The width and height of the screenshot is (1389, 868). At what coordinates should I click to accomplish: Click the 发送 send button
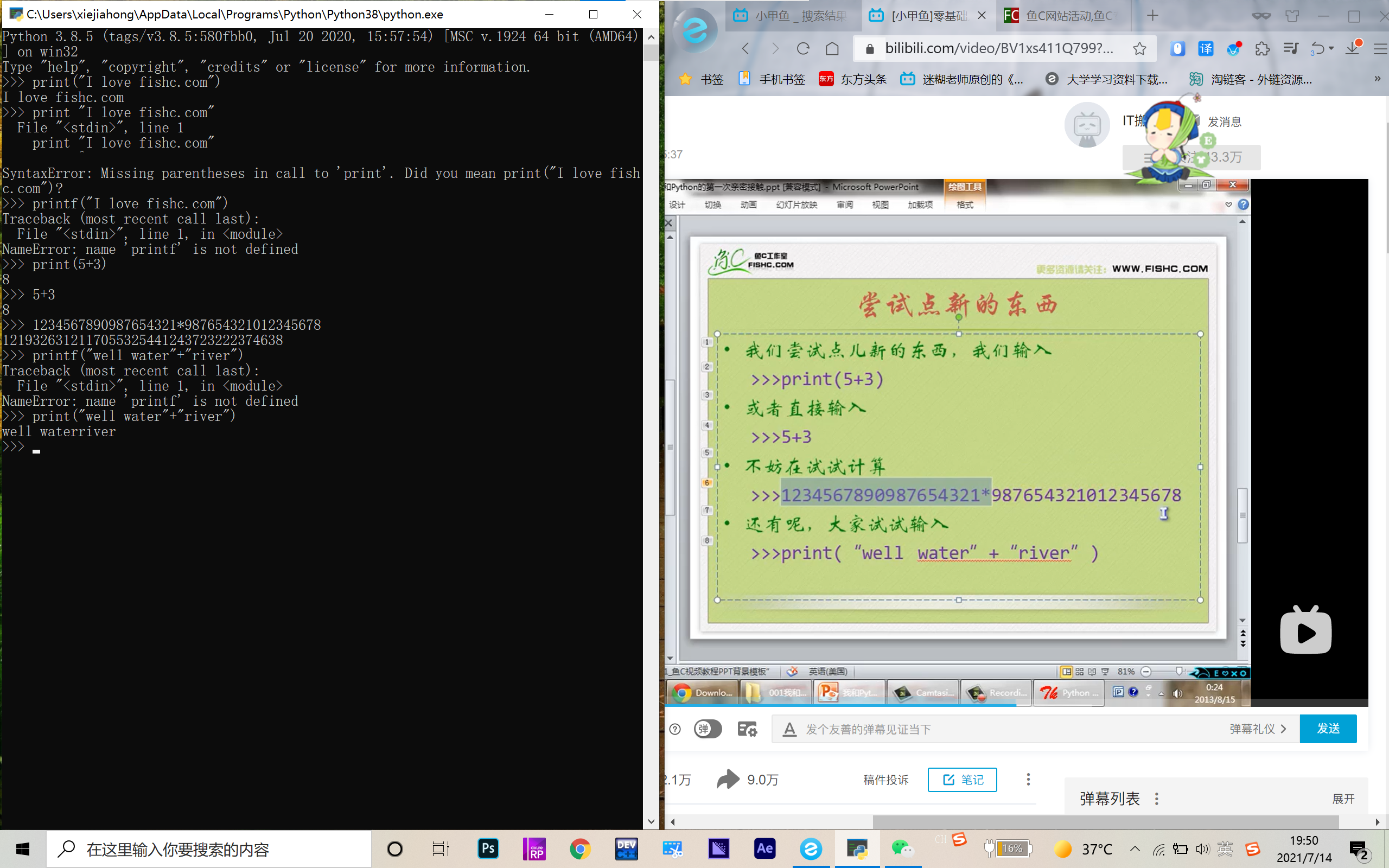(x=1329, y=729)
